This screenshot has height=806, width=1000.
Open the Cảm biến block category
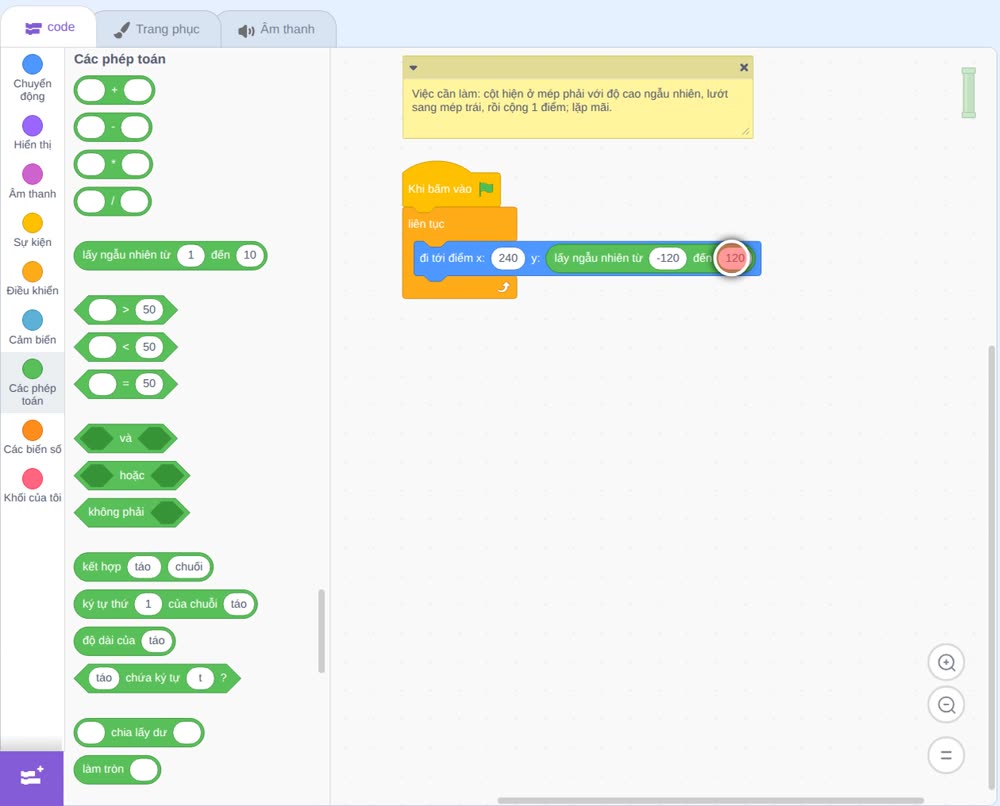(x=33, y=327)
